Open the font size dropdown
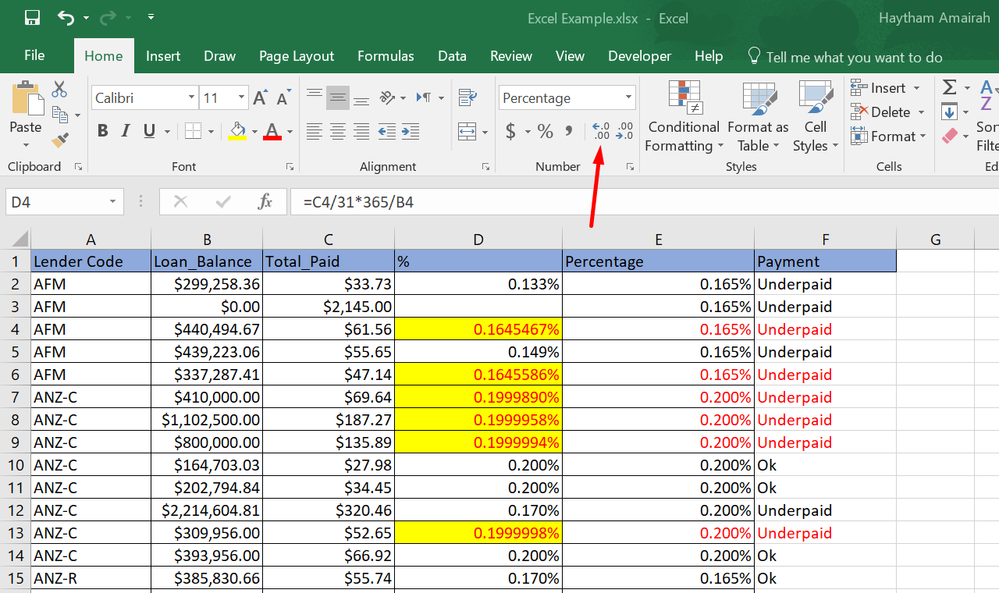999x593 pixels. (241, 97)
